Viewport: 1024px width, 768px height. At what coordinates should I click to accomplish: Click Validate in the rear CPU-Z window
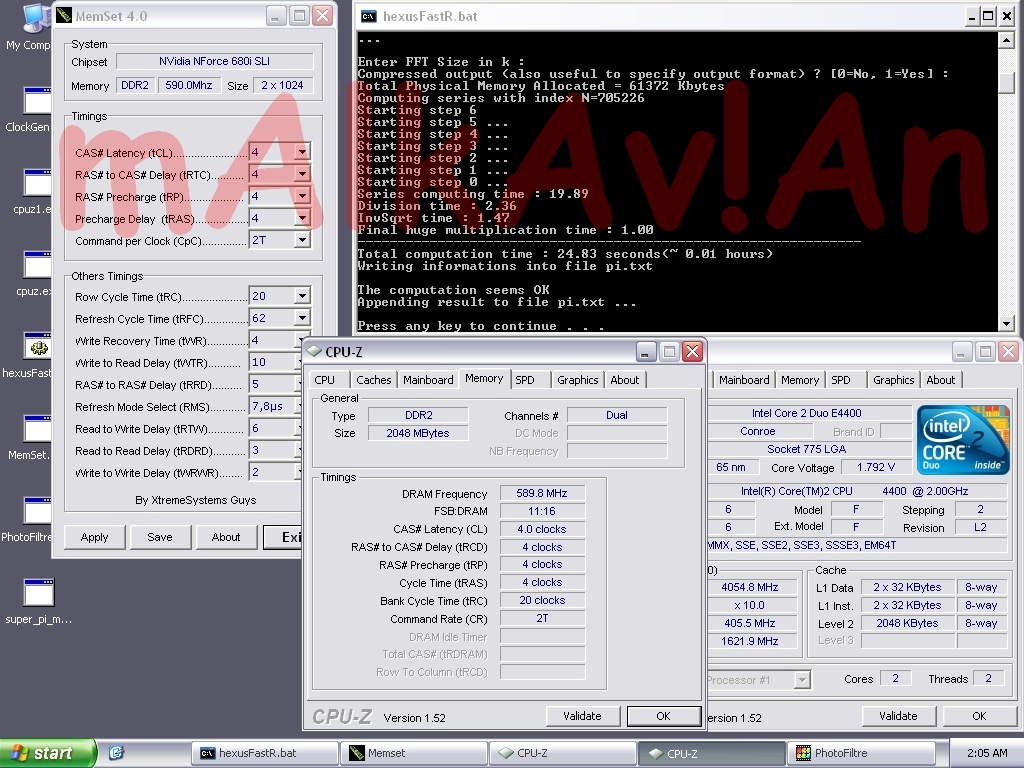click(x=898, y=716)
